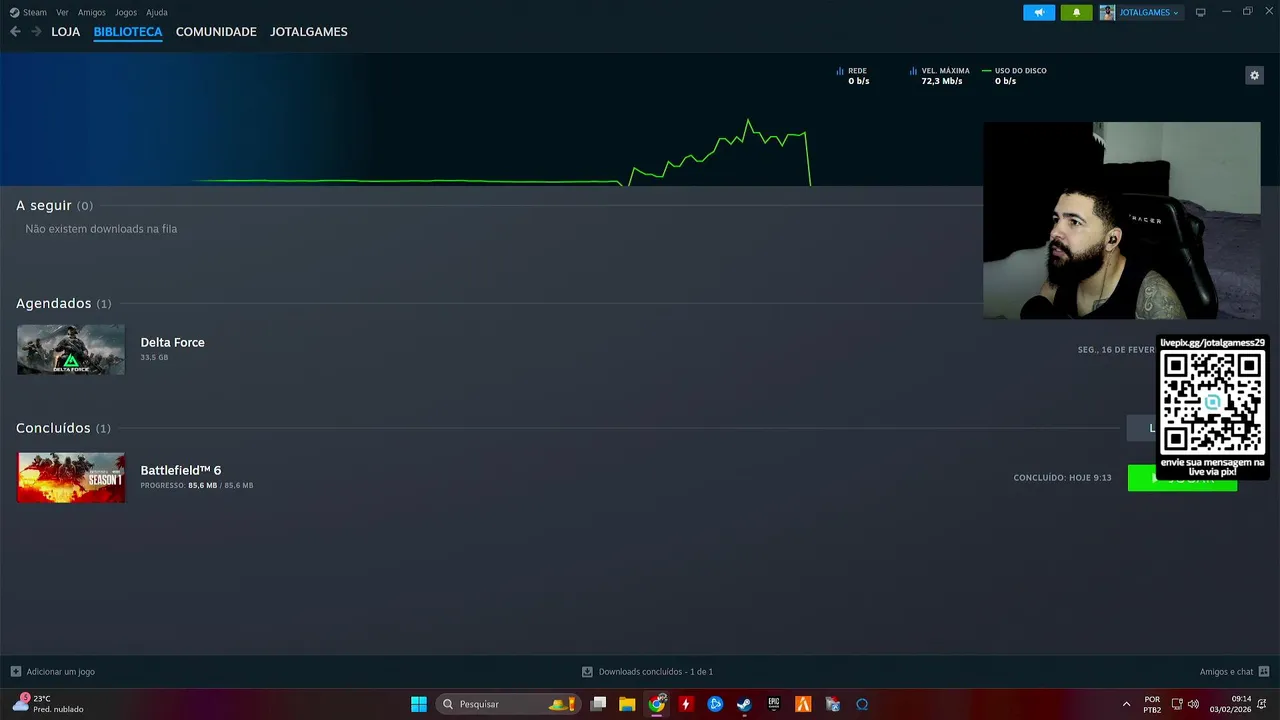
Task: Open the red lightning bolt app on taskbar
Action: tap(686, 704)
